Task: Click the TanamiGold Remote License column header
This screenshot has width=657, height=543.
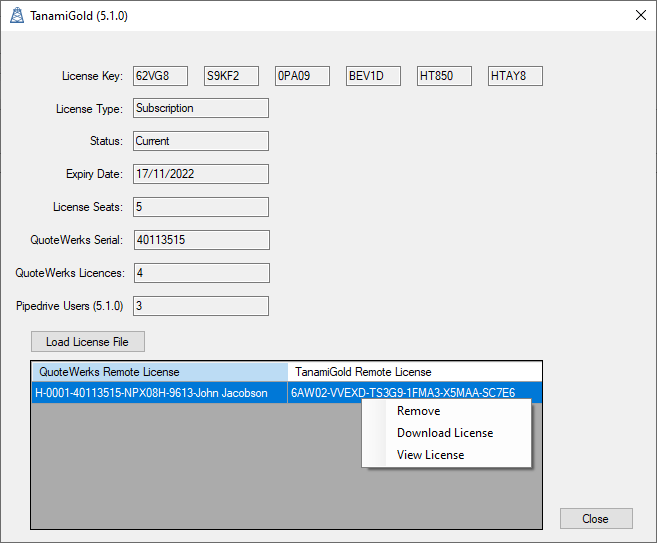Action: point(414,372)
